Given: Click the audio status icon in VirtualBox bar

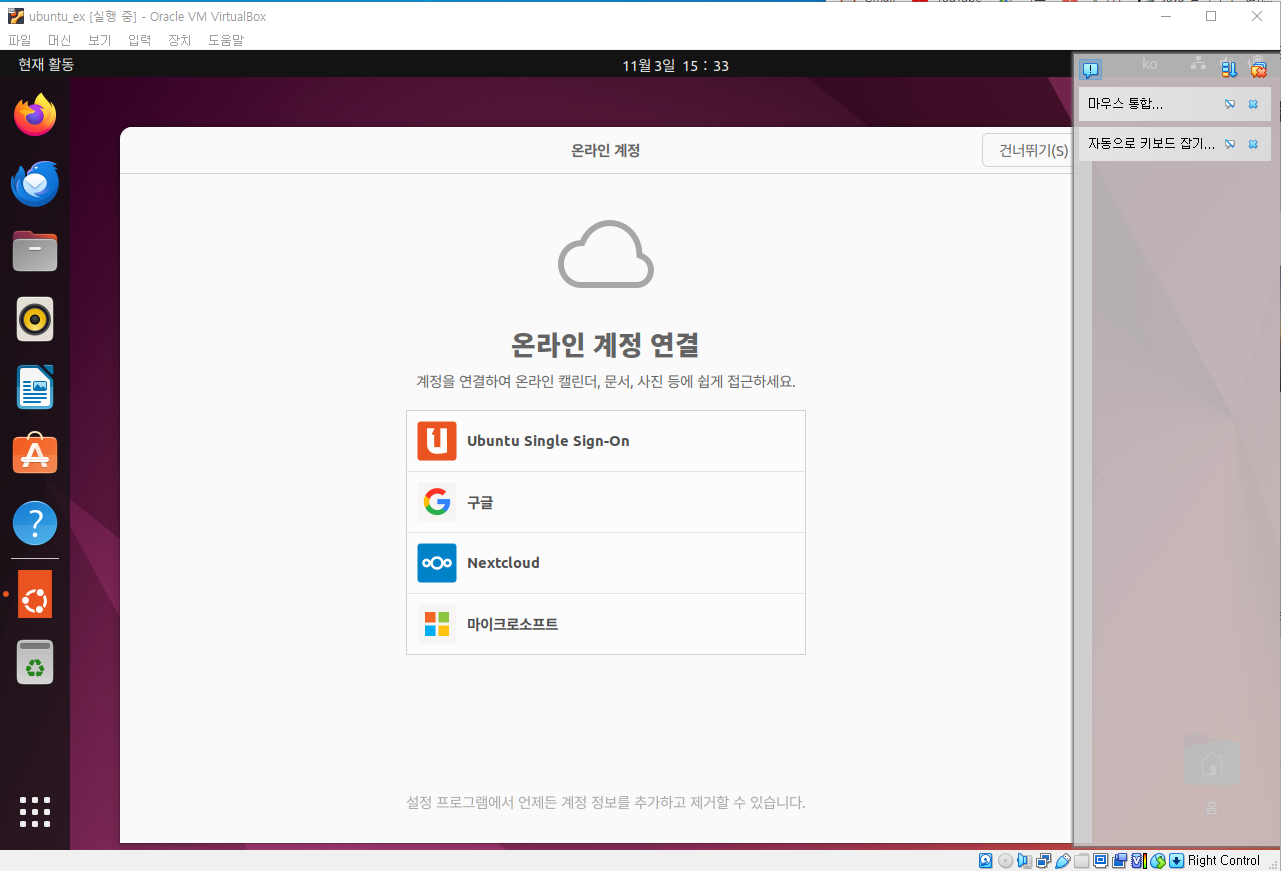Looking at the screenshot, I should tap(1025, 860).
